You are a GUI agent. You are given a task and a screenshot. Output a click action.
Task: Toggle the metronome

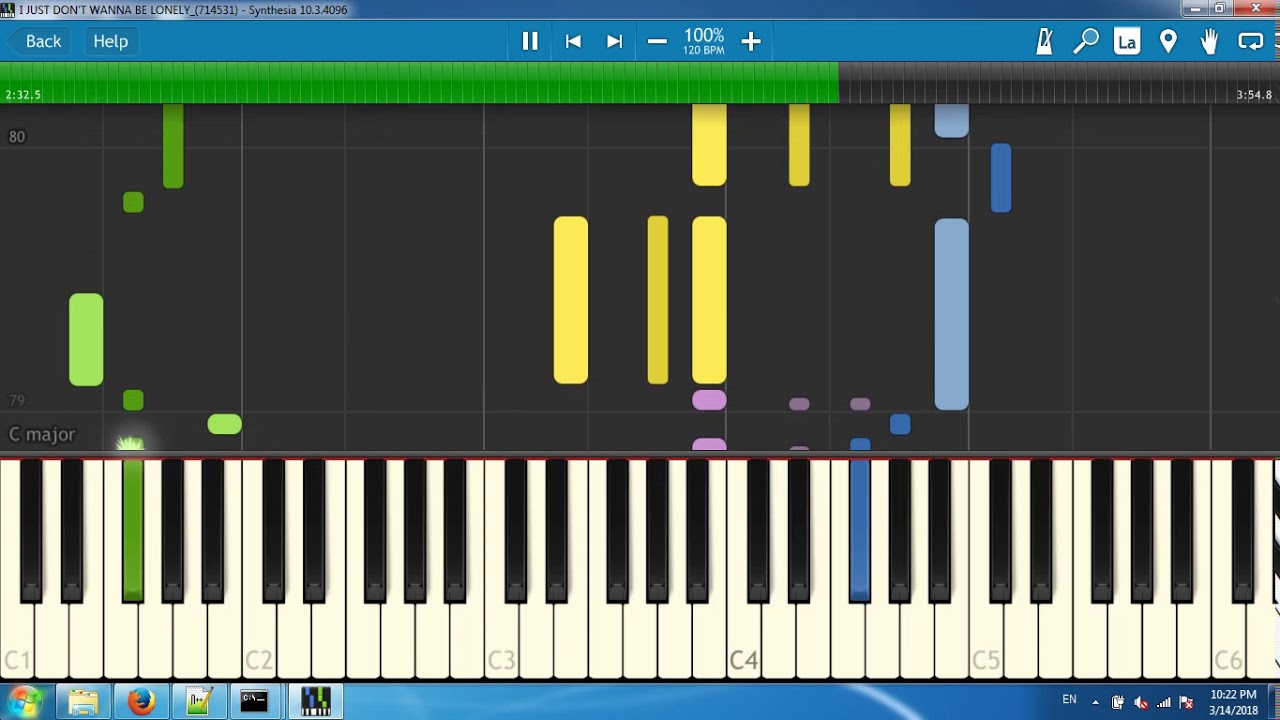click(x=1045, y=41)
